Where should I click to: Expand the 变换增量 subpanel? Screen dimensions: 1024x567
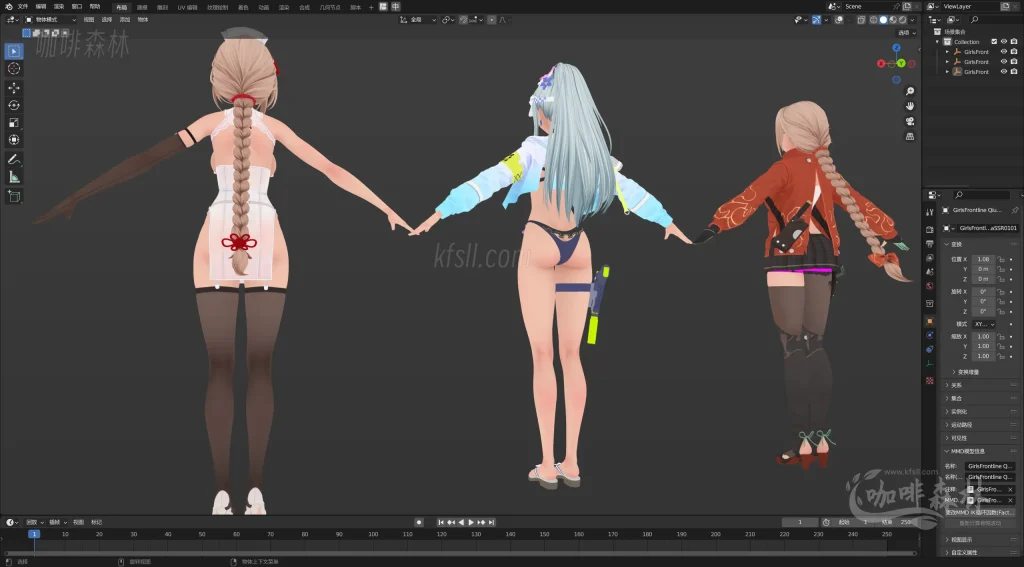[x=966, y=372]
